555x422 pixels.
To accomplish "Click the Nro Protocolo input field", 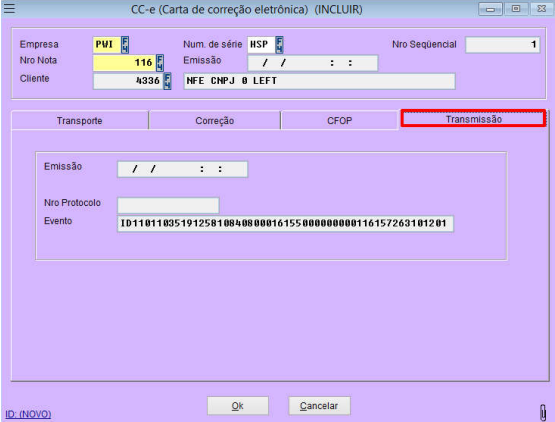I will tap(168, 205).
